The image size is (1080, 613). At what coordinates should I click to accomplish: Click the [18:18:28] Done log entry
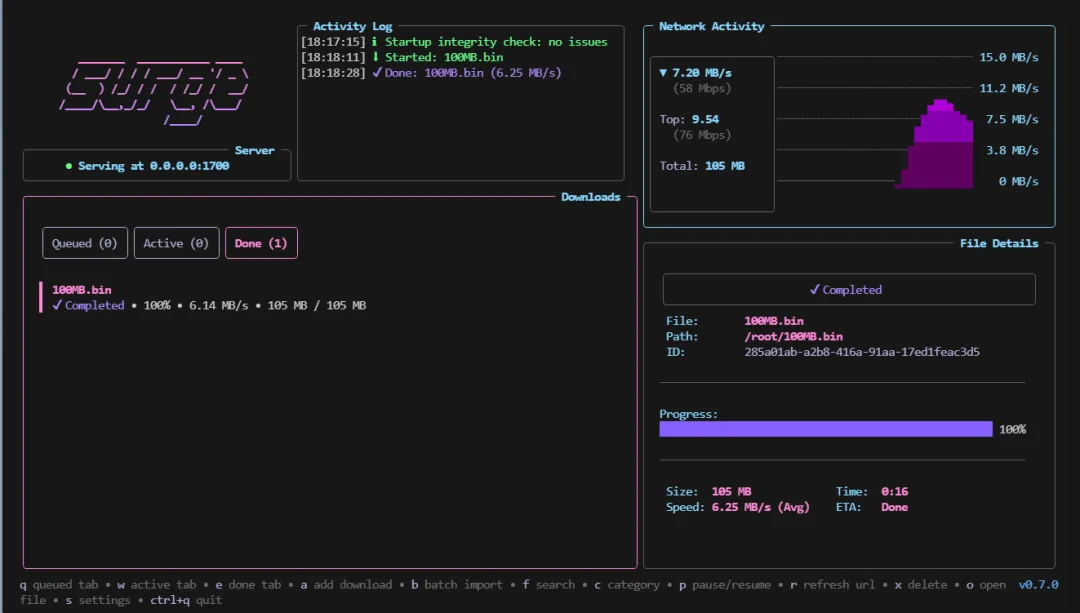431,72
